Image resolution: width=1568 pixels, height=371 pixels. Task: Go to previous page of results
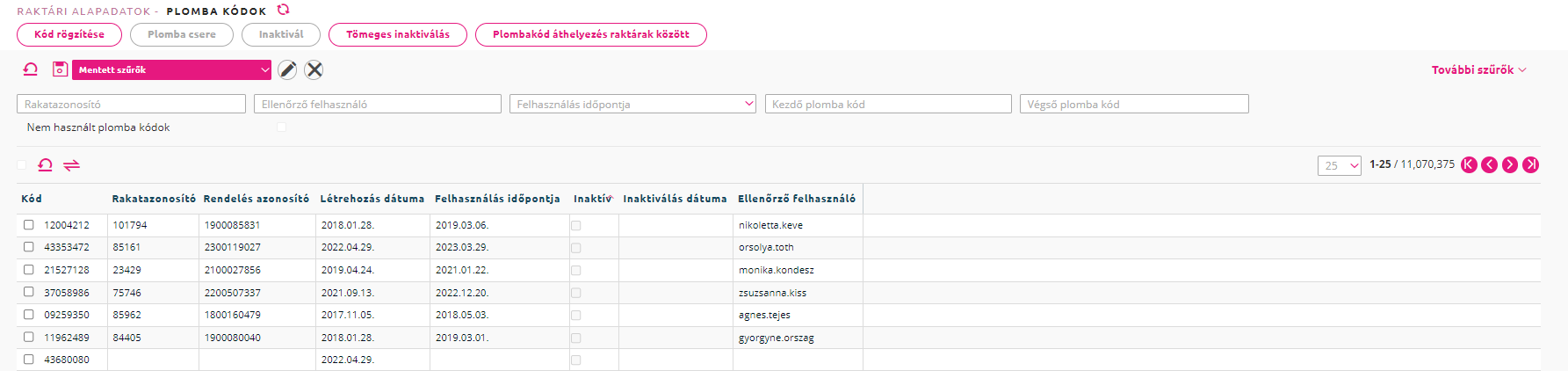tap(1489, 164)
